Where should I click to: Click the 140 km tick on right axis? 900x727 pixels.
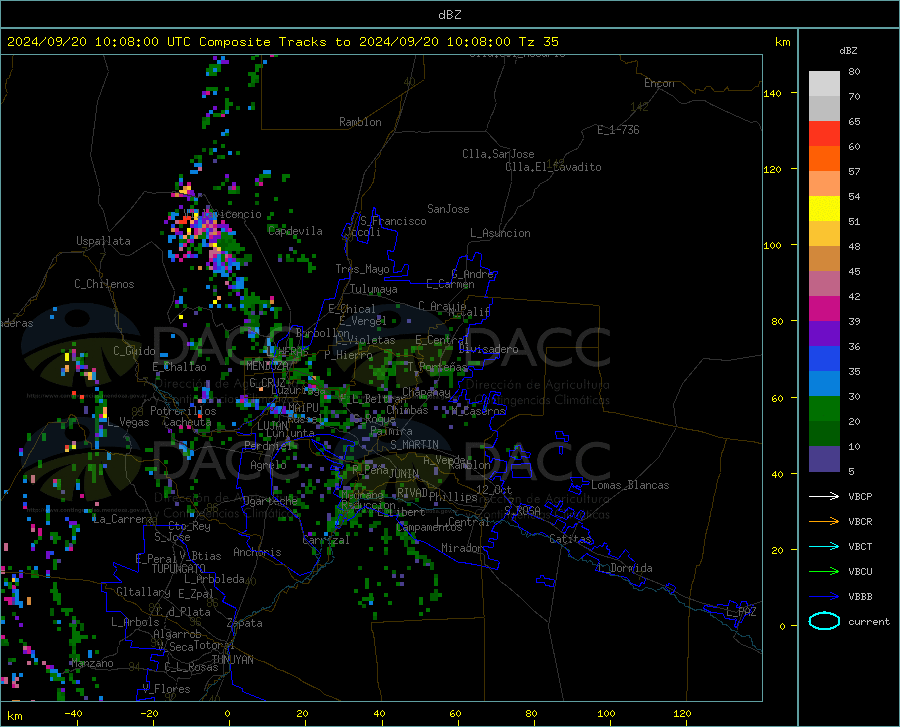(x=772, y=93)
